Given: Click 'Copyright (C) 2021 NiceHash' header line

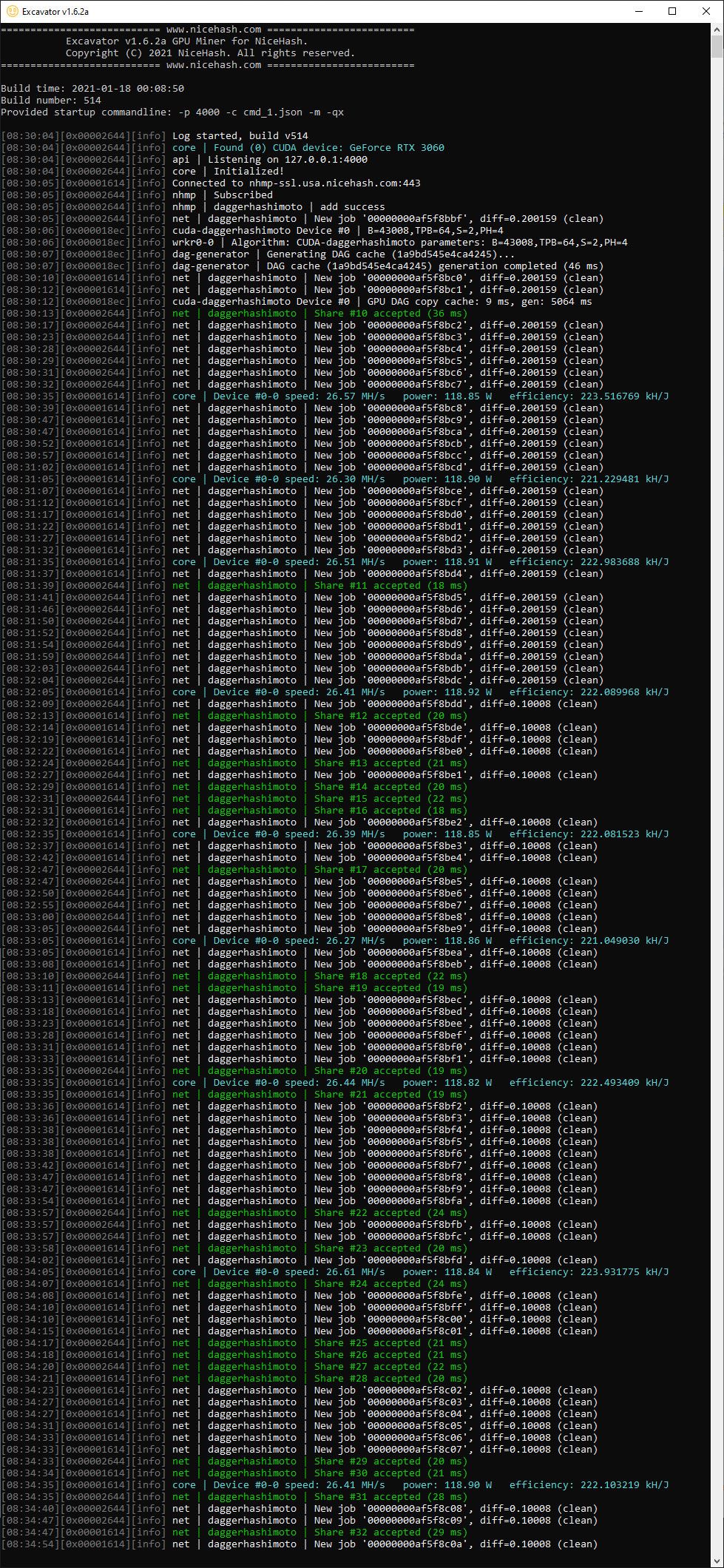Looking at the screenshot, I should pos(211,53).
